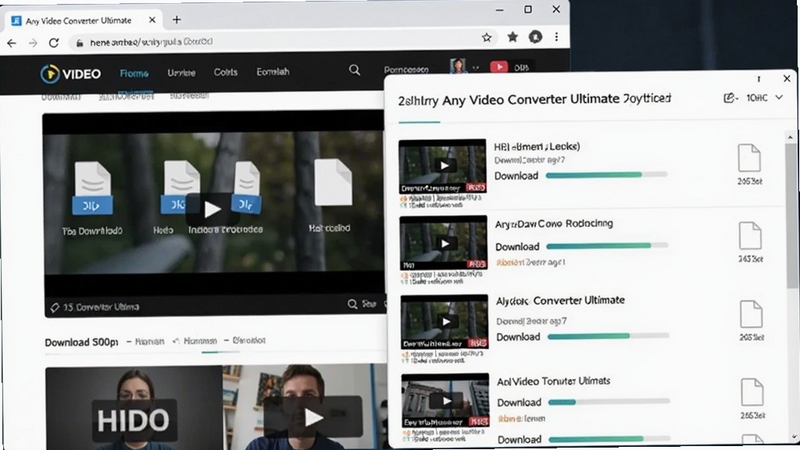
Task: Open a new browser tab with plus
Action: 177,20
